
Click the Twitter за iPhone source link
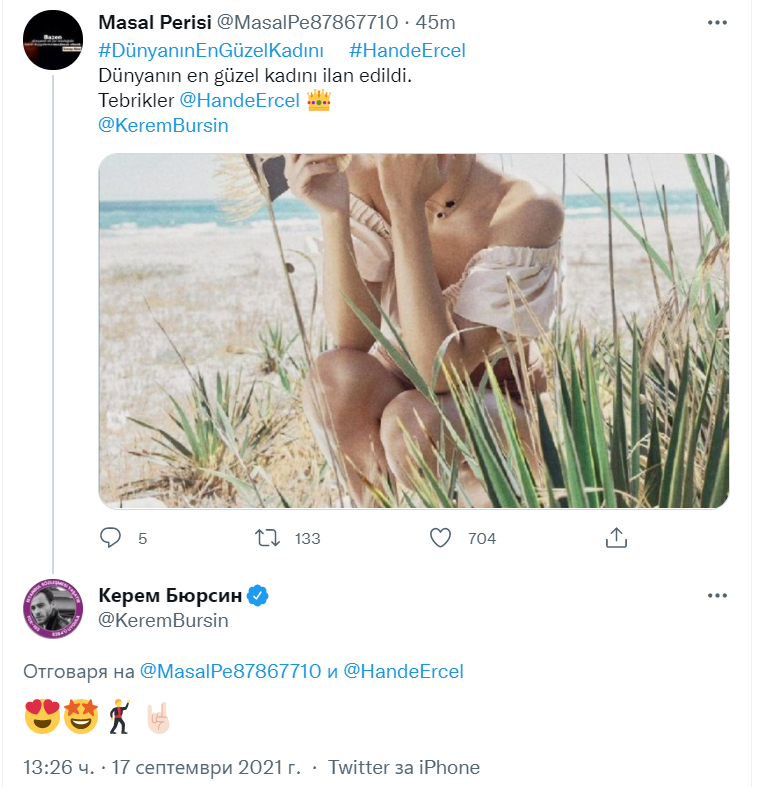coord(404,768)
